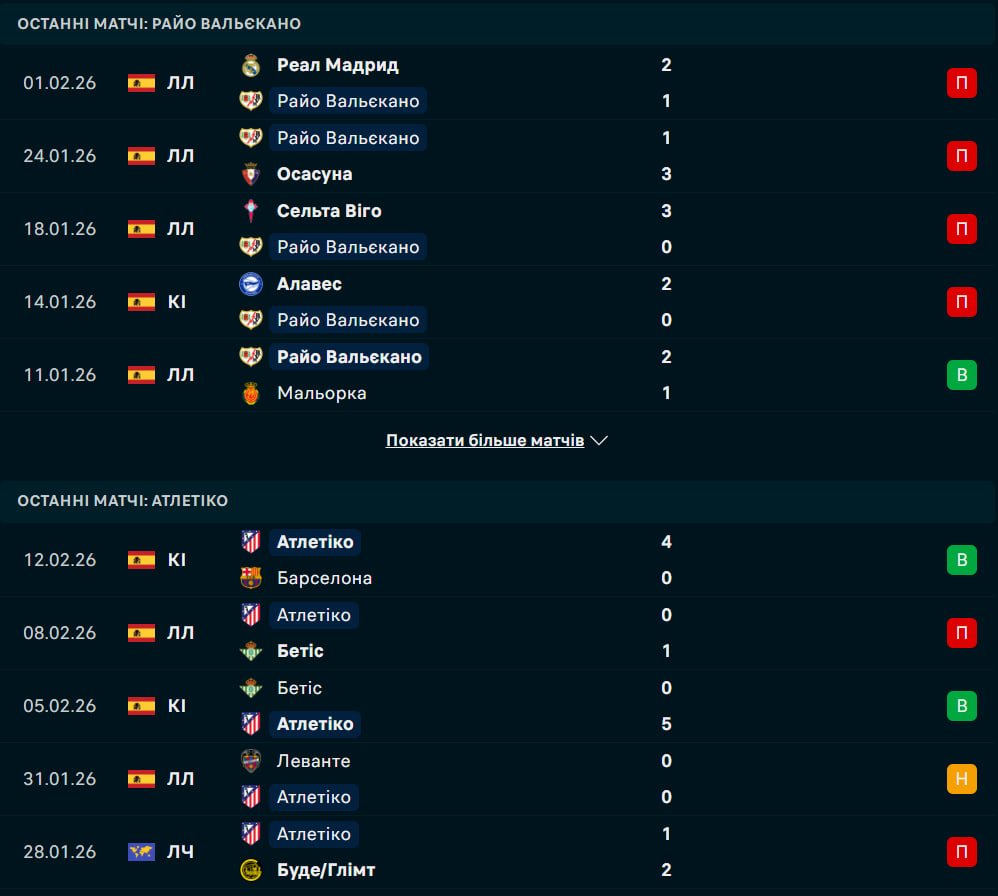The width and height of the screenshot is (998, 896).
Task: Expand the 'Показати більше матчів' chevron
Action: pos(600,440)
